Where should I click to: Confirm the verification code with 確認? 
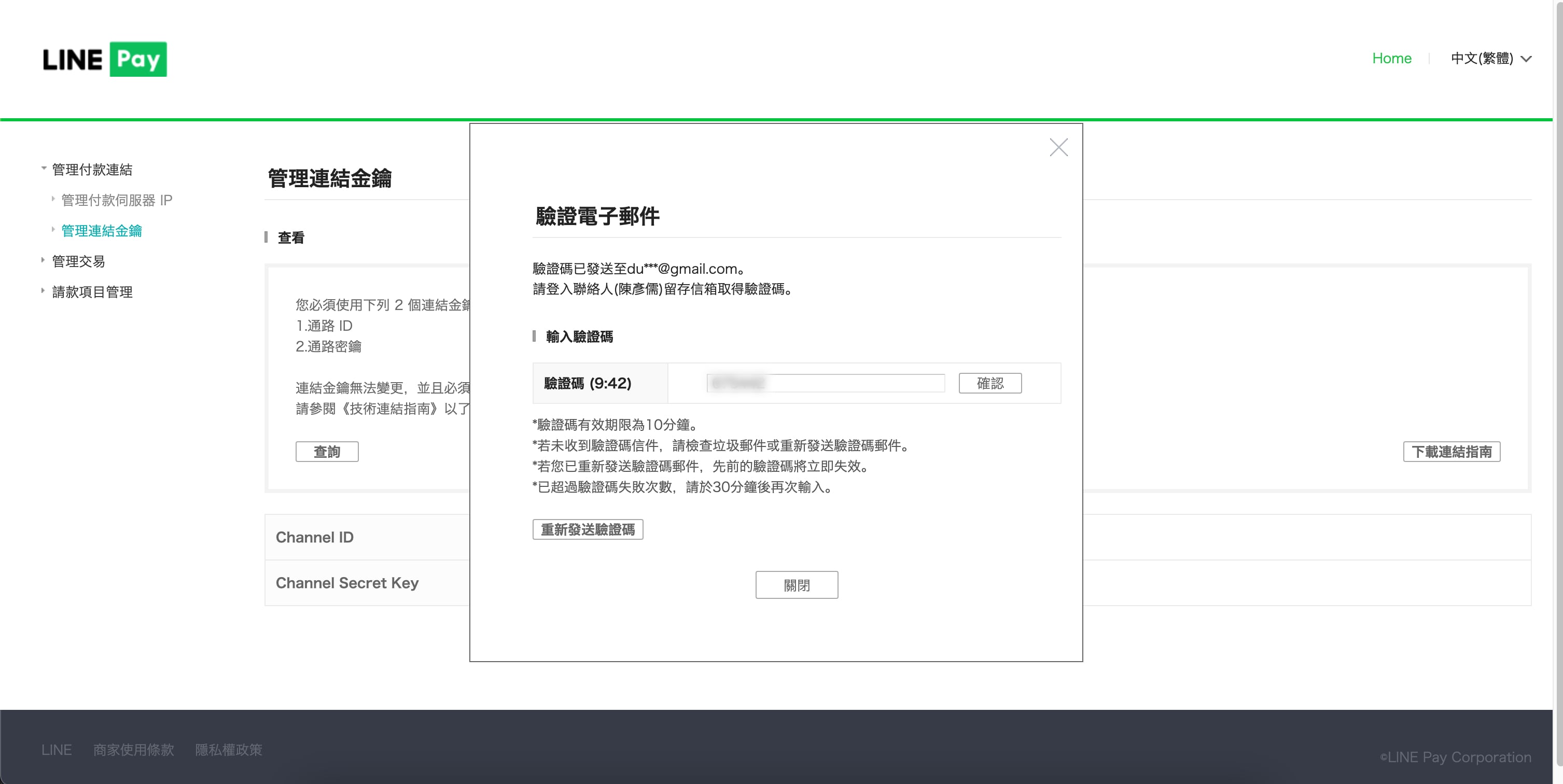tap(989, 383)
